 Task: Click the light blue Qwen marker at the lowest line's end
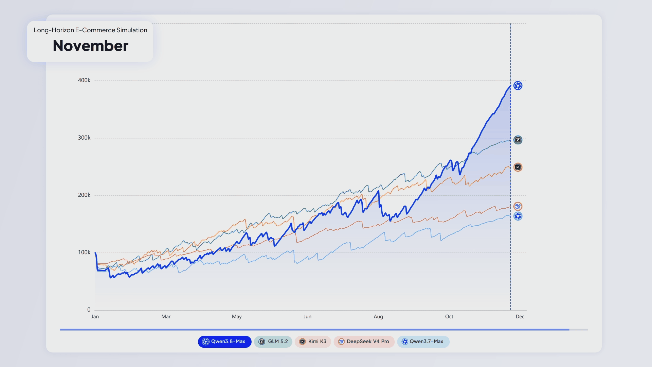pos(518,216)
